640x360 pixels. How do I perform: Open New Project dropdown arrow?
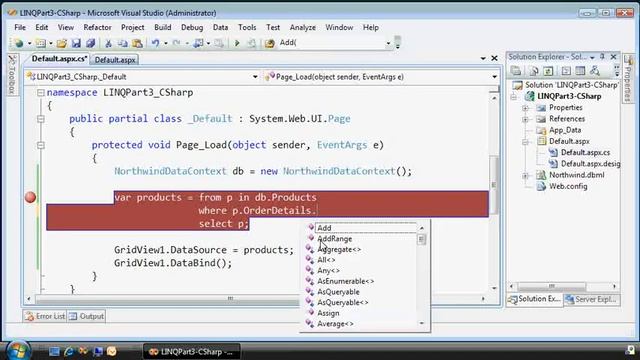click(29, 43)
